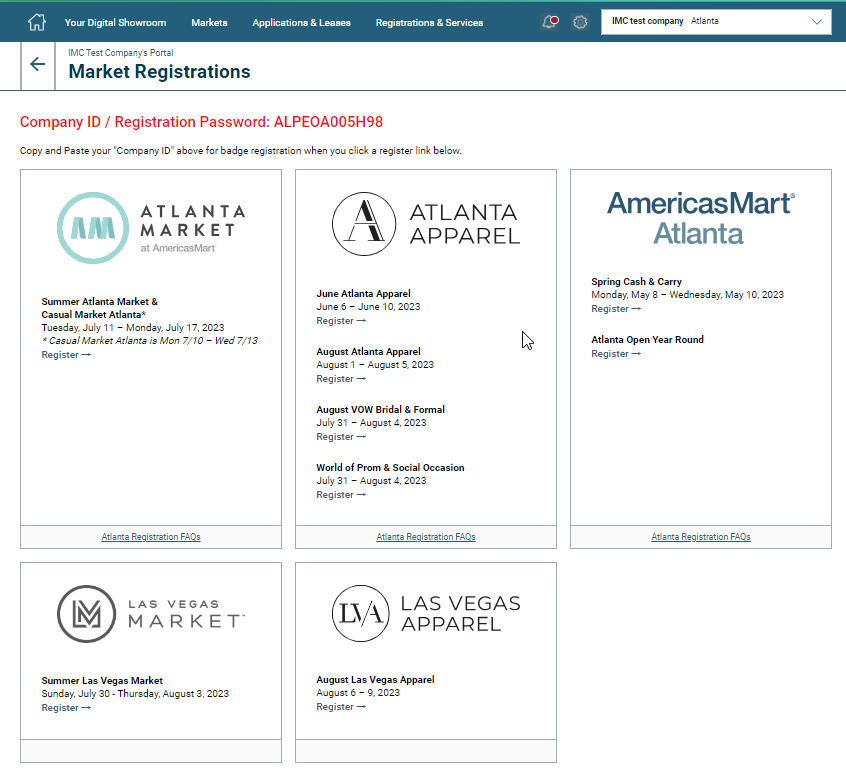
Task: Click the August 6 – 9, 2023 date
Action: tap(358, 692)
